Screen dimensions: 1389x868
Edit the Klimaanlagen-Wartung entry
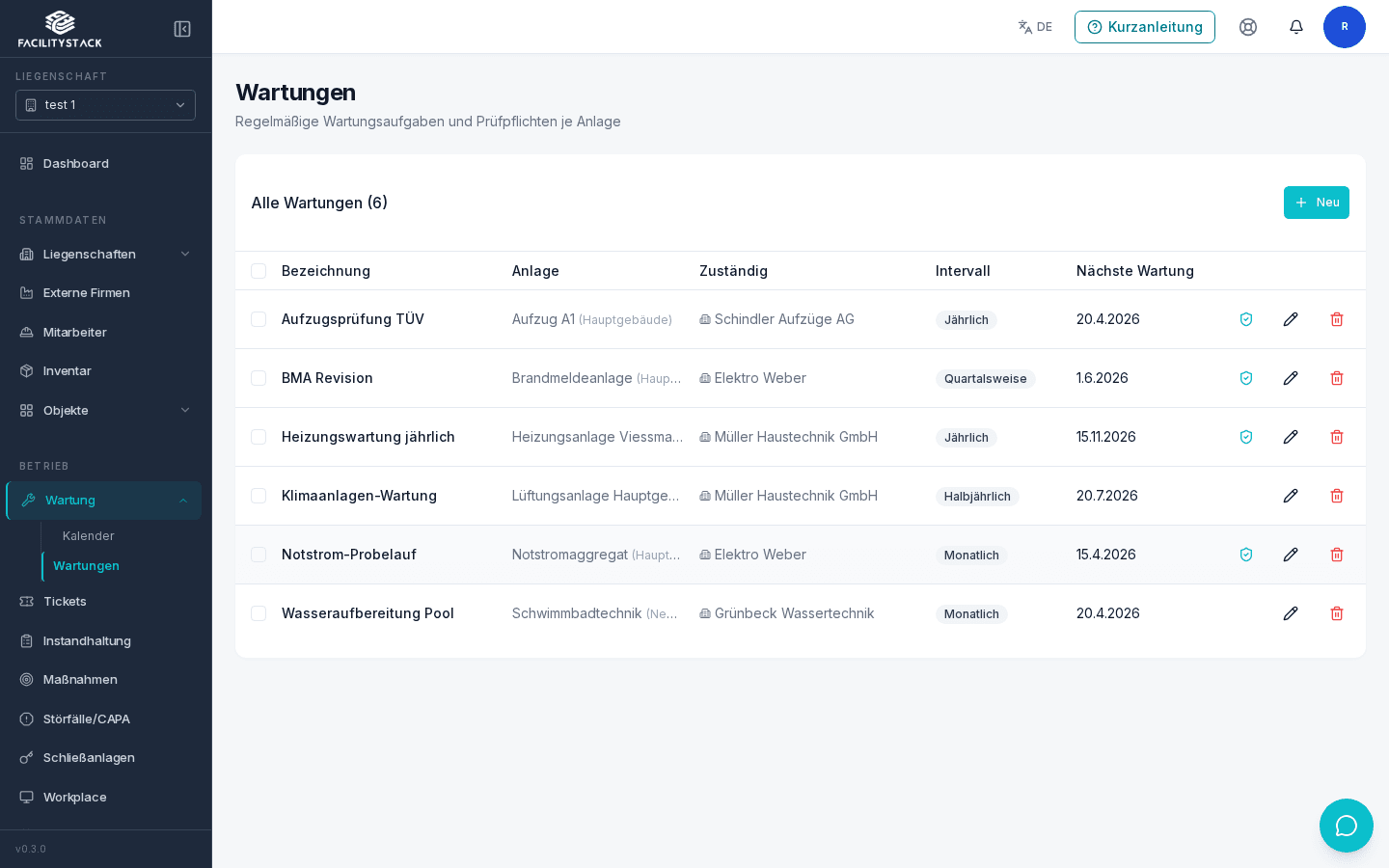pos(1291,496)
